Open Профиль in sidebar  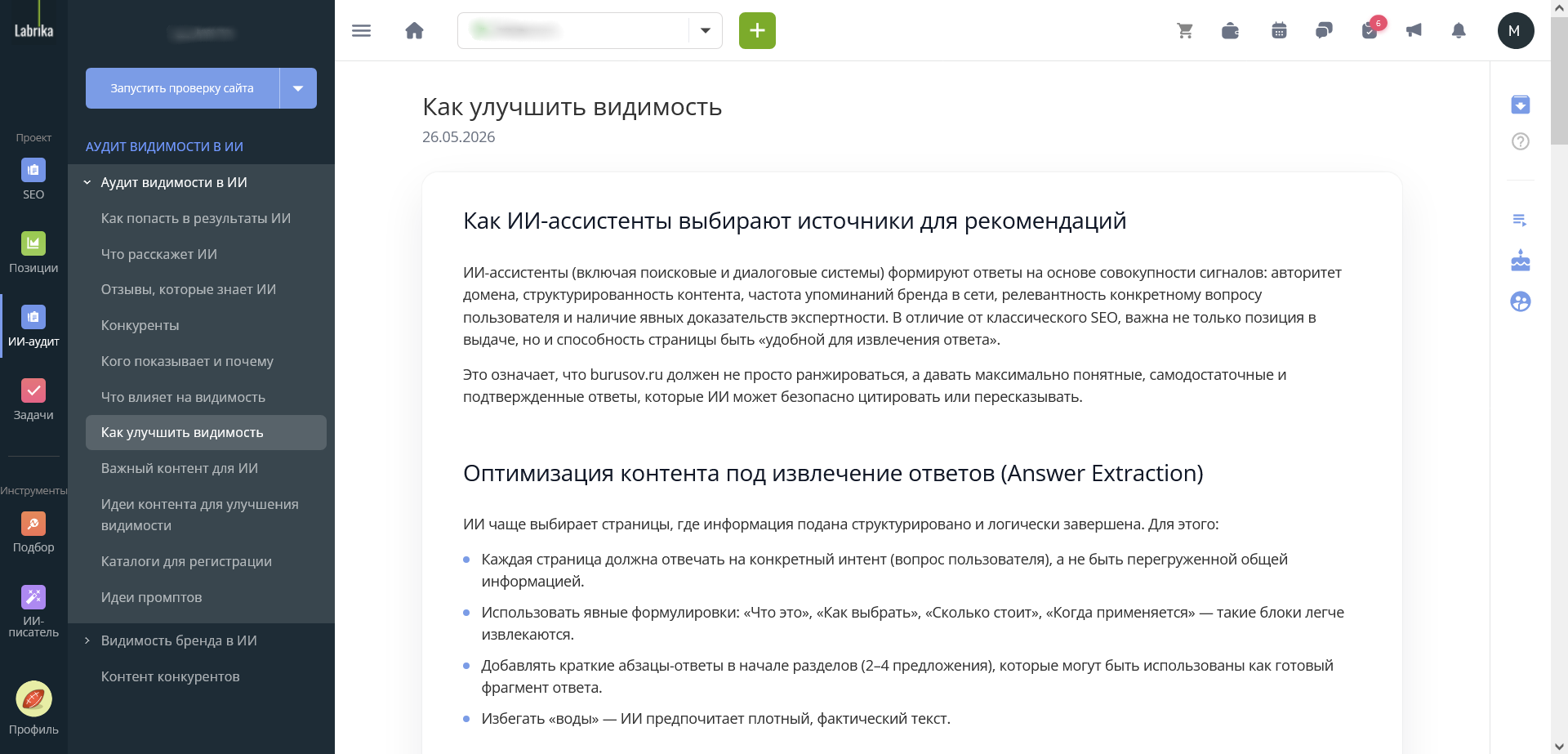[33, 708]
